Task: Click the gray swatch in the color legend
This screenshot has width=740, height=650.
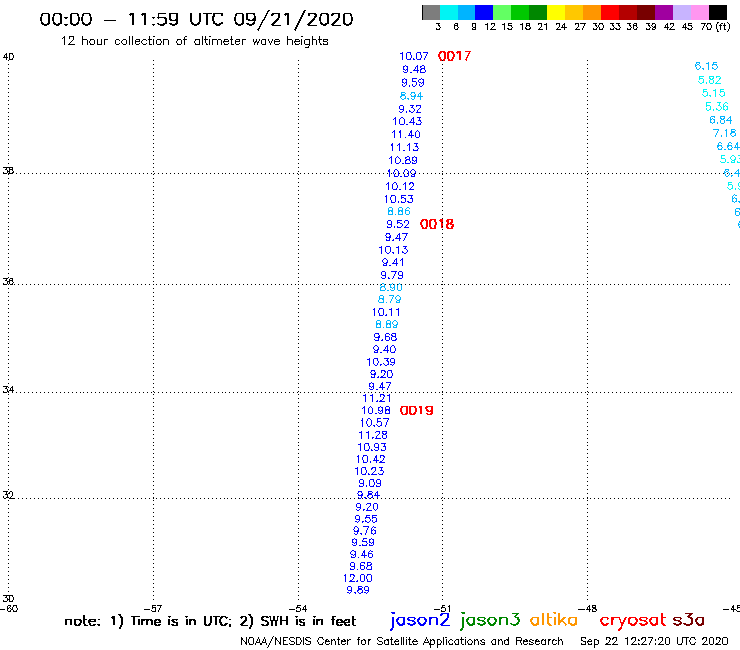Action: coord(431,12)
